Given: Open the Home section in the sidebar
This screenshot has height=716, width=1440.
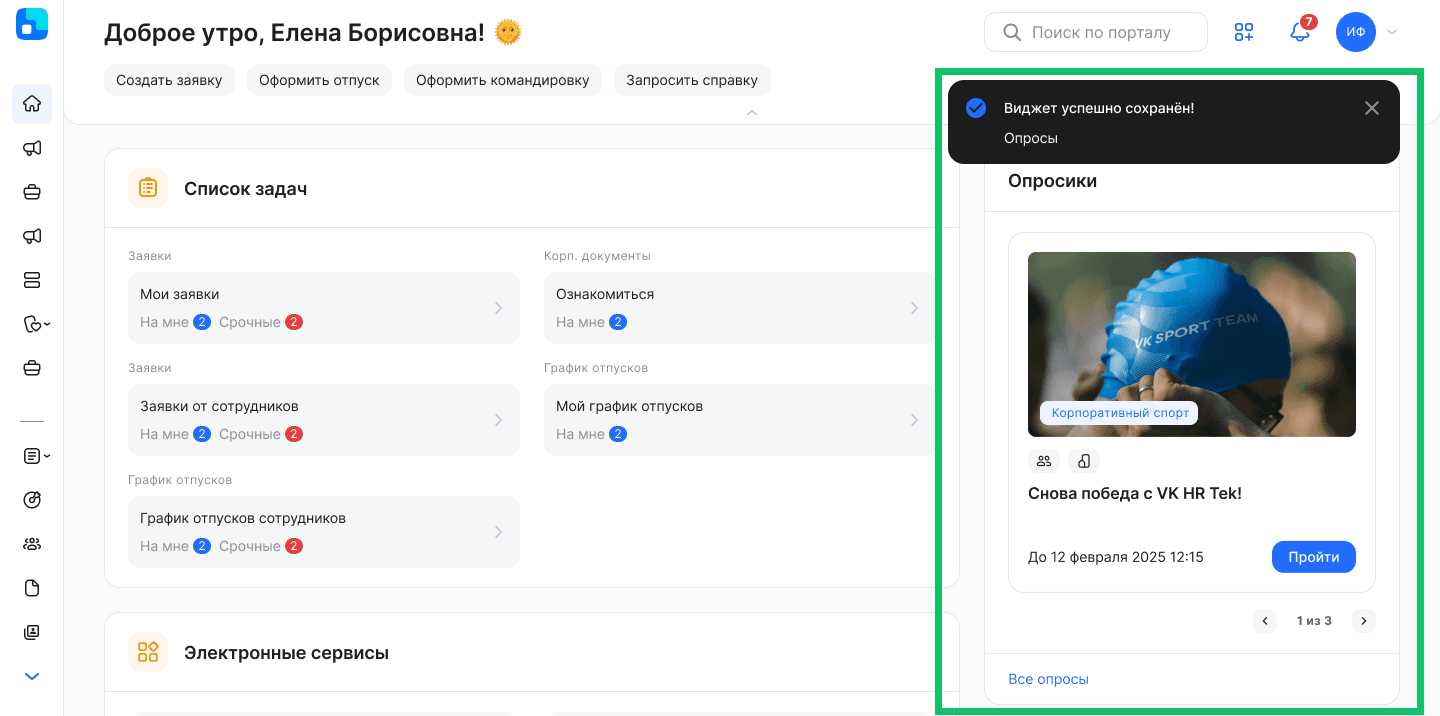Looking at the screenshot, I should (31, 104).
